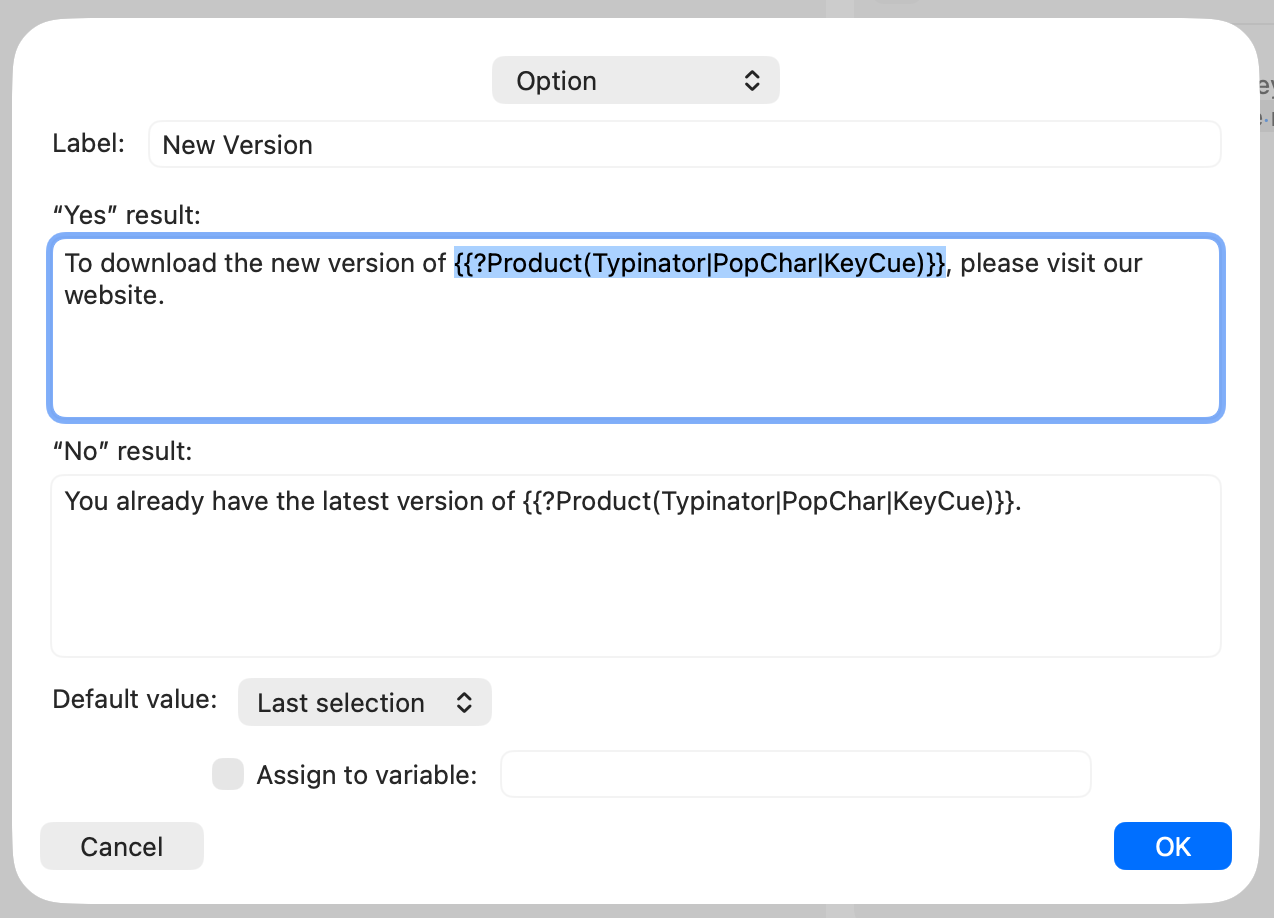Screen dimensions: 1274x918
Task: Confirm the dialog with OK
Action: coord(1172,846)
